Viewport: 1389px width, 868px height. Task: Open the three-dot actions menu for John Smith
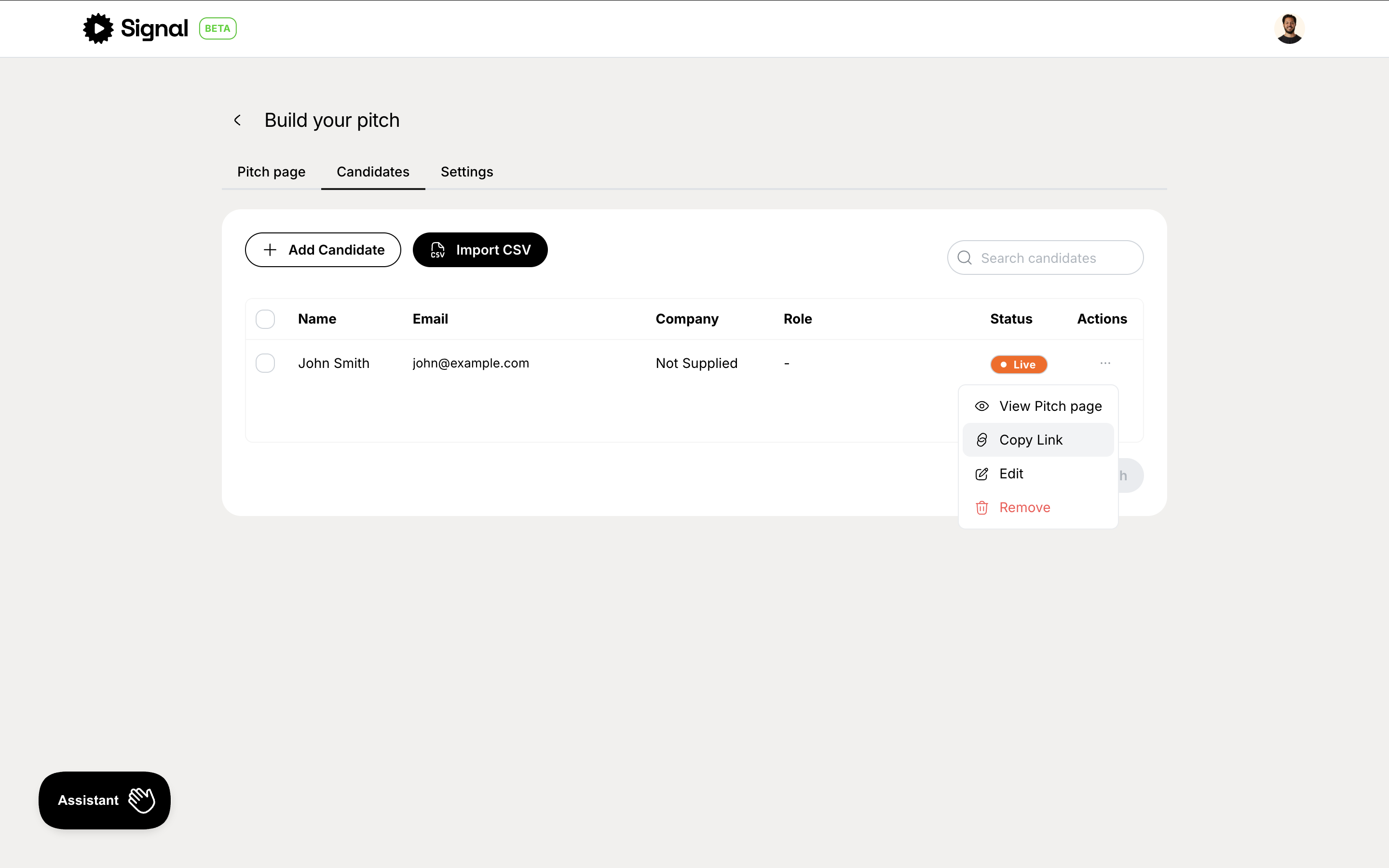(1105, 364)
